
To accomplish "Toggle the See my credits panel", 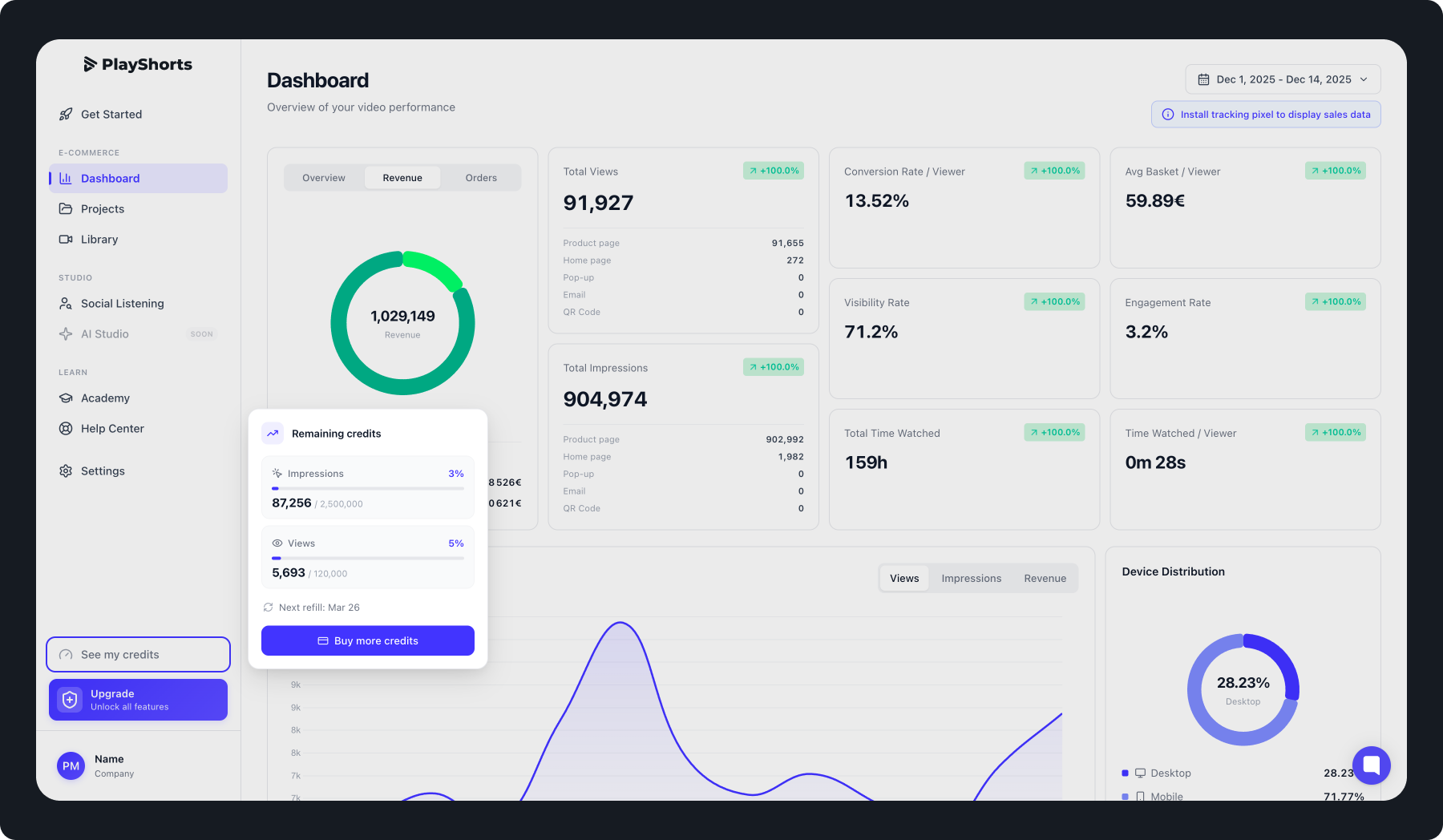I will tap(138, 655).
